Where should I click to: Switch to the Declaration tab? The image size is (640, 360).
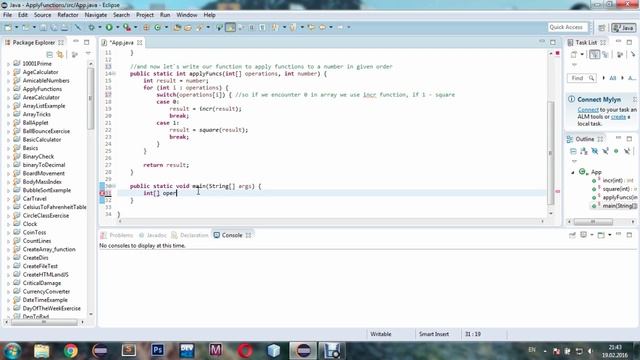coord(190,235)
